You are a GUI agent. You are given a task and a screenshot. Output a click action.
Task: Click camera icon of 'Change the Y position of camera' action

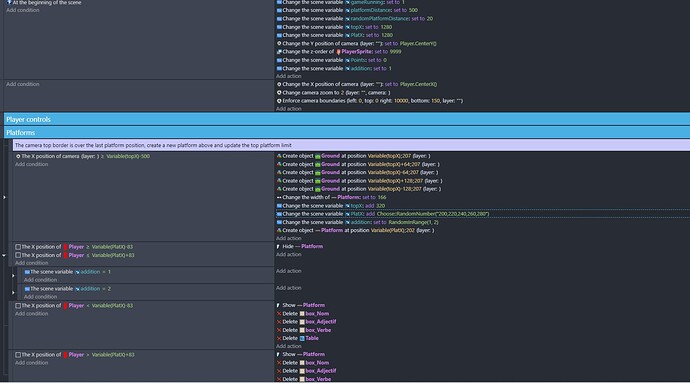click(x=279, y=44)
